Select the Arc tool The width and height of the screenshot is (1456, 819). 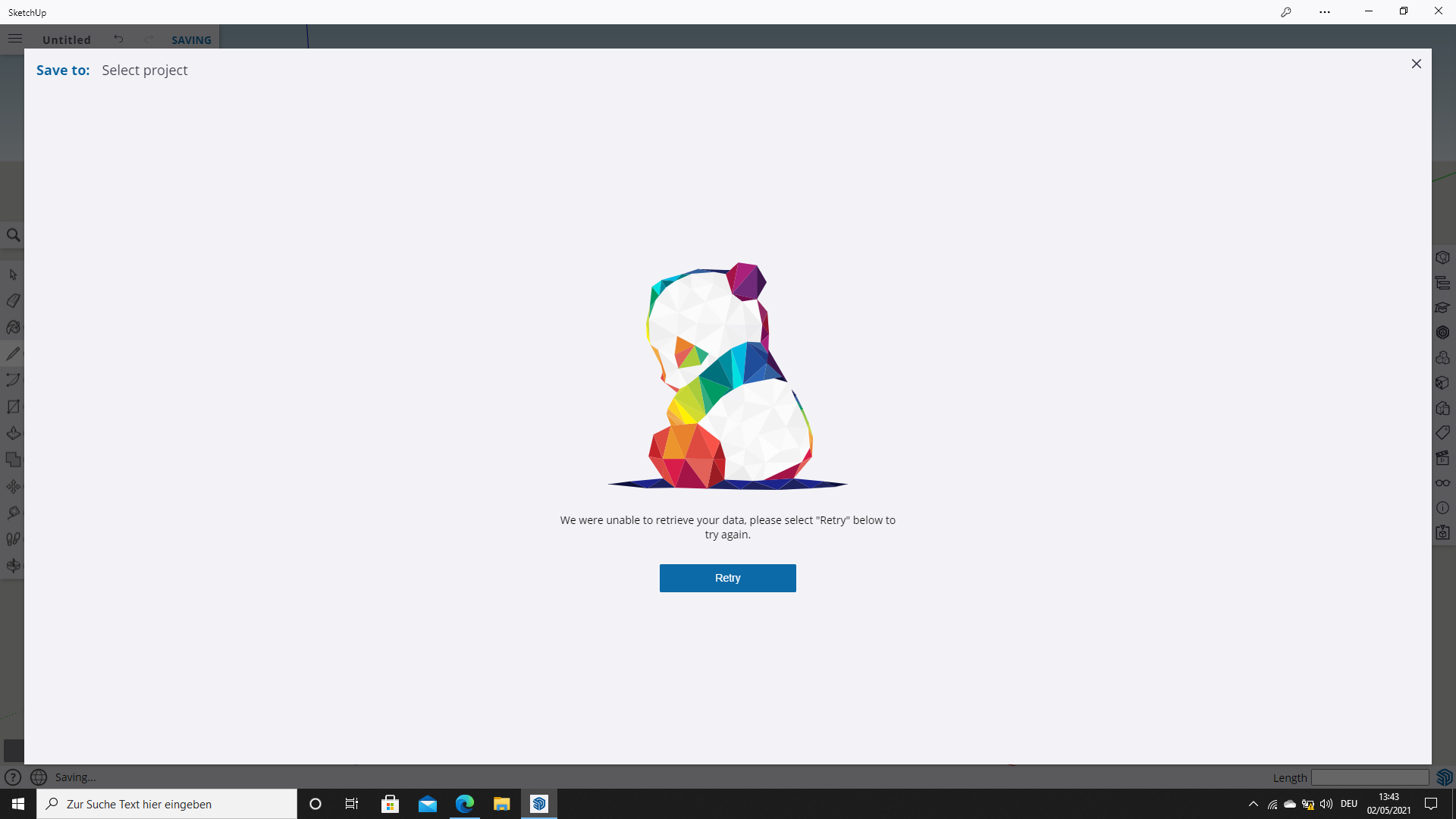click(13, 380)
